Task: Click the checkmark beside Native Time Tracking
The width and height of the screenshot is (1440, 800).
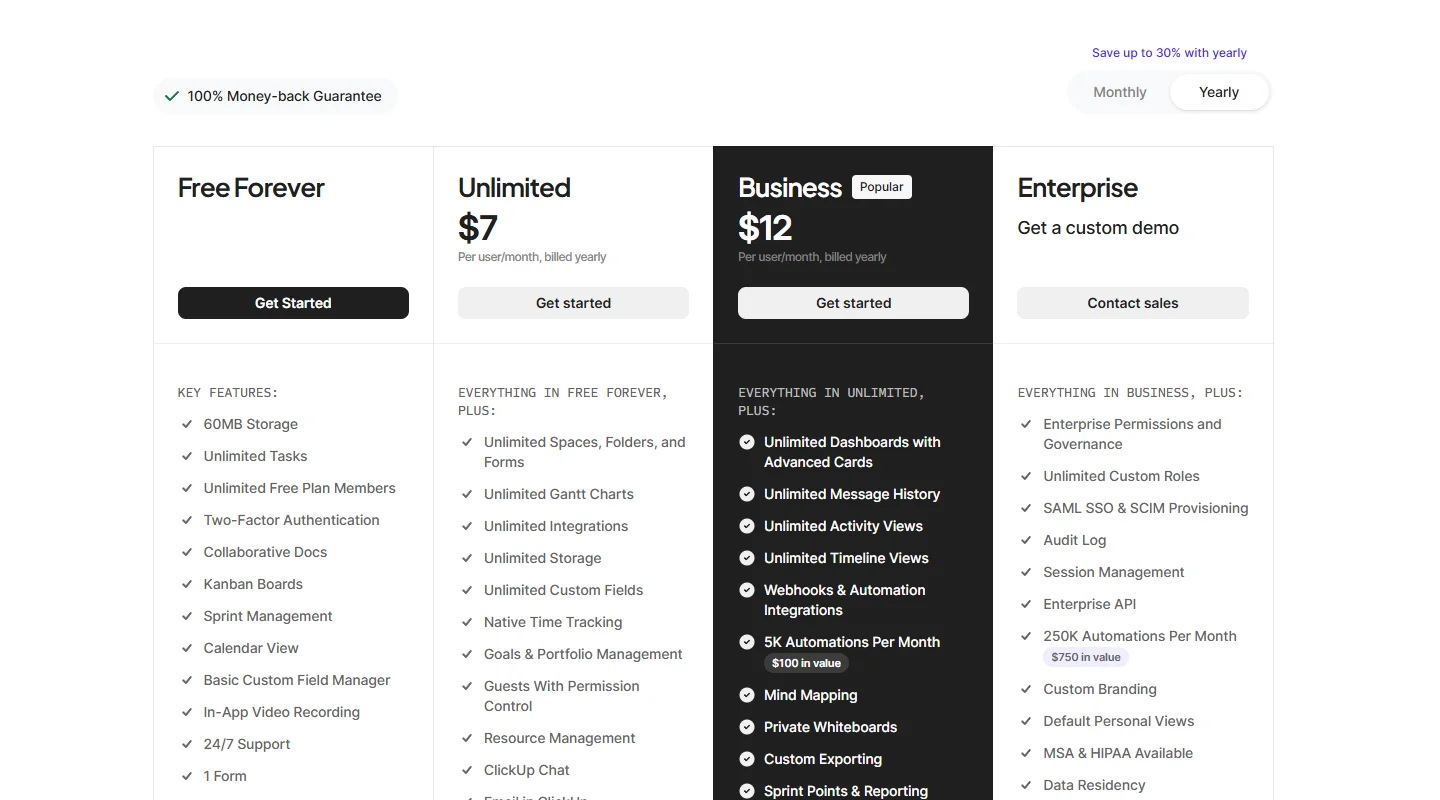Action: coord(467,622)
